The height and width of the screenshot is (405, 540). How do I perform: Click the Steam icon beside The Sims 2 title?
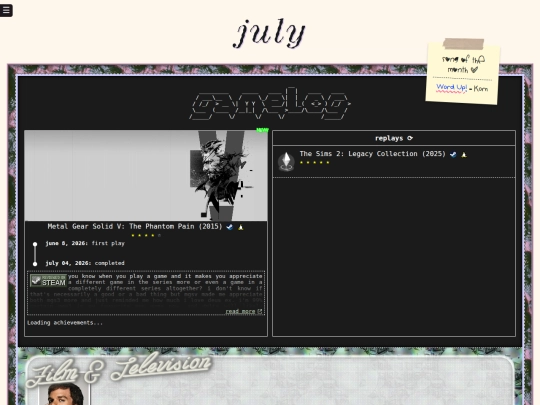(x=453, y=154)
